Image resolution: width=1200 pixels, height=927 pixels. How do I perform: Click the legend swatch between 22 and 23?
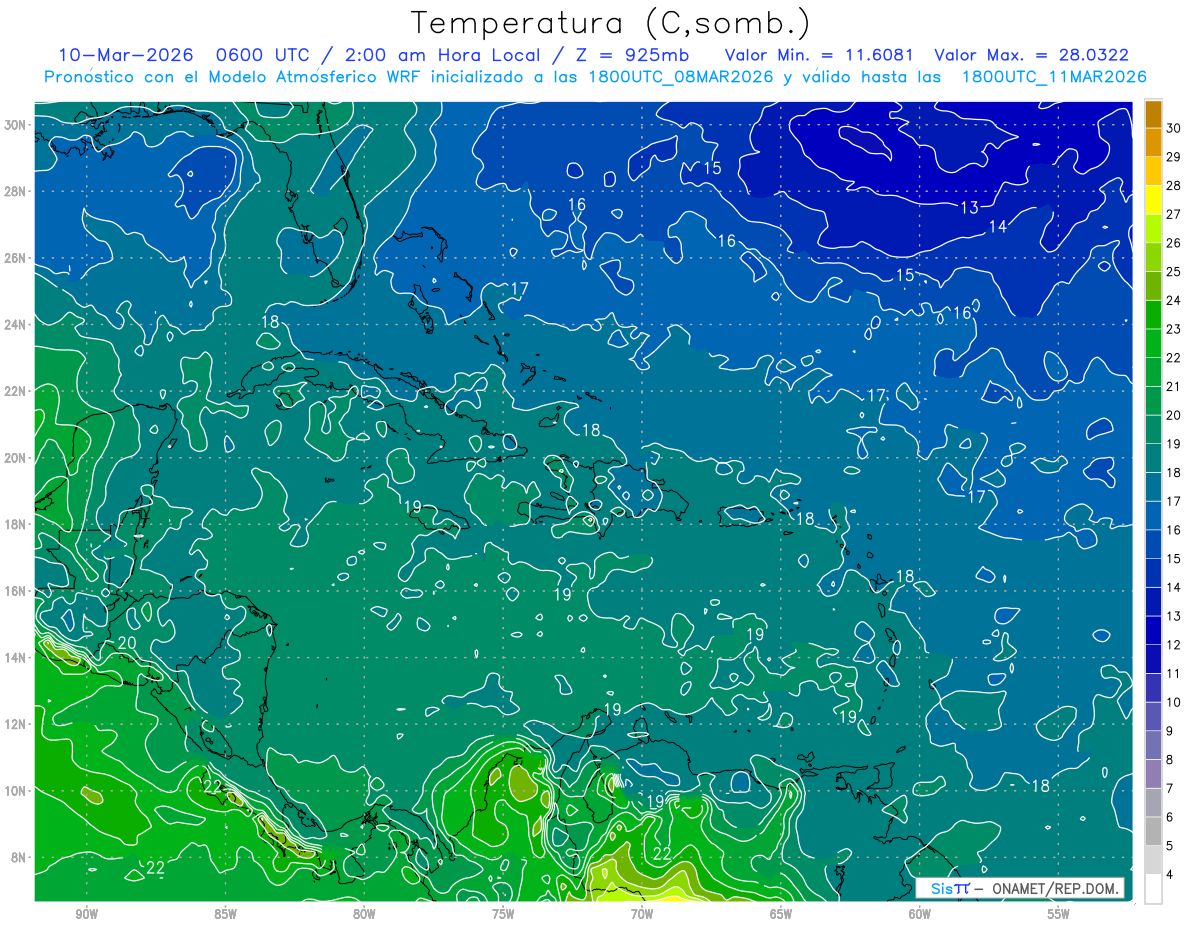click(1153, 343)
